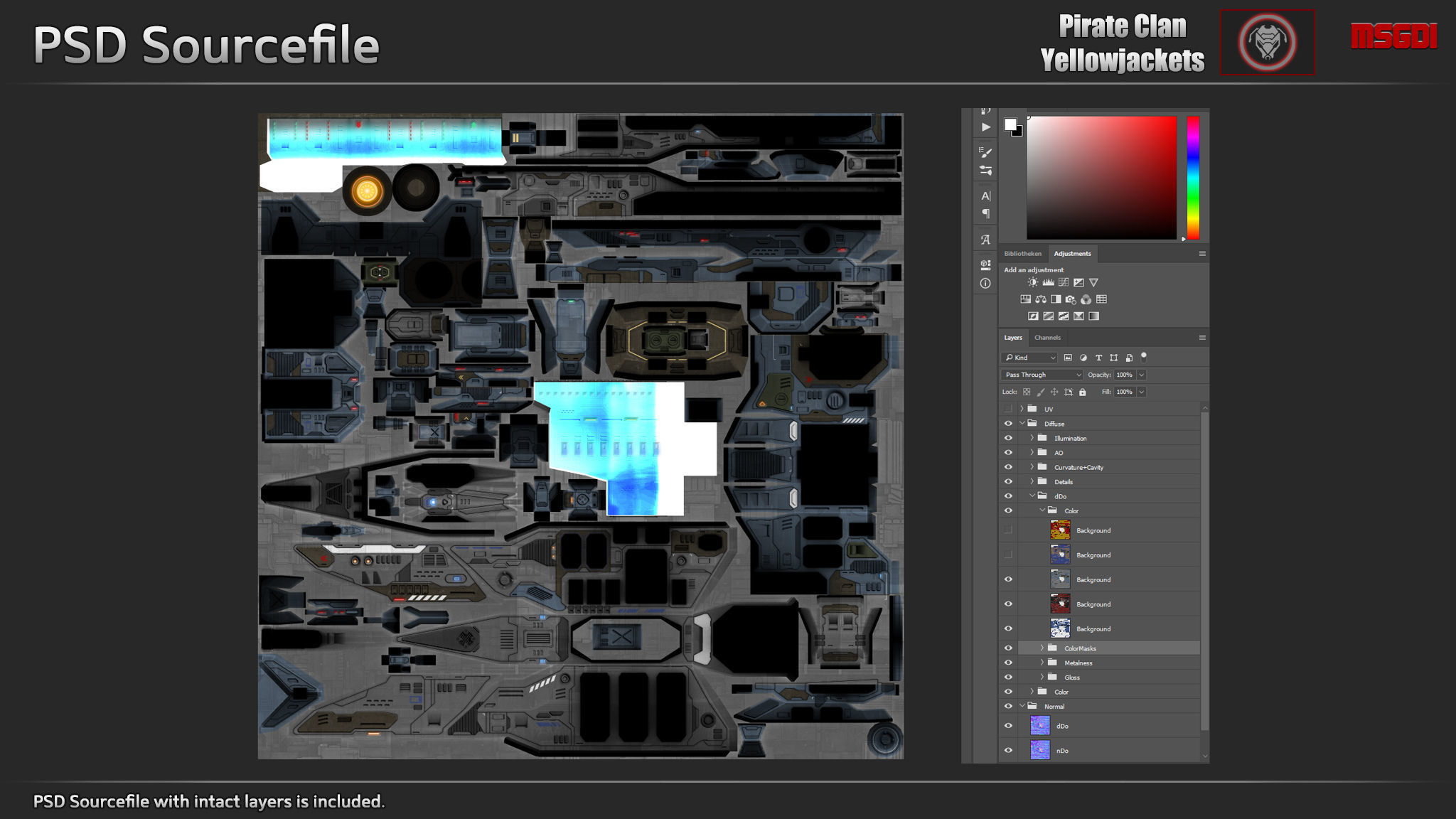Click the Lock All padlock icon
Image resolution: width=1456 pixels, height=819 pixels.
click(1082, 392)
